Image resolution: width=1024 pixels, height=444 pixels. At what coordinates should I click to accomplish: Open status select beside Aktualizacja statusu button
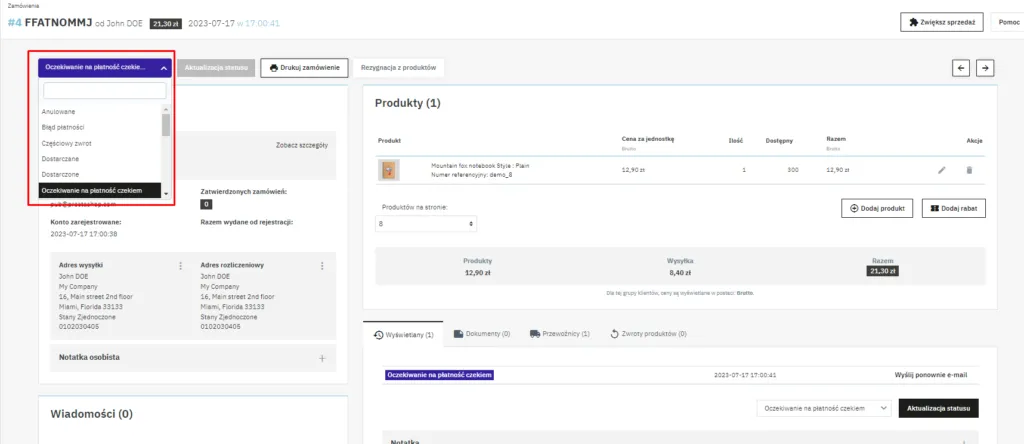pos(823,408)
